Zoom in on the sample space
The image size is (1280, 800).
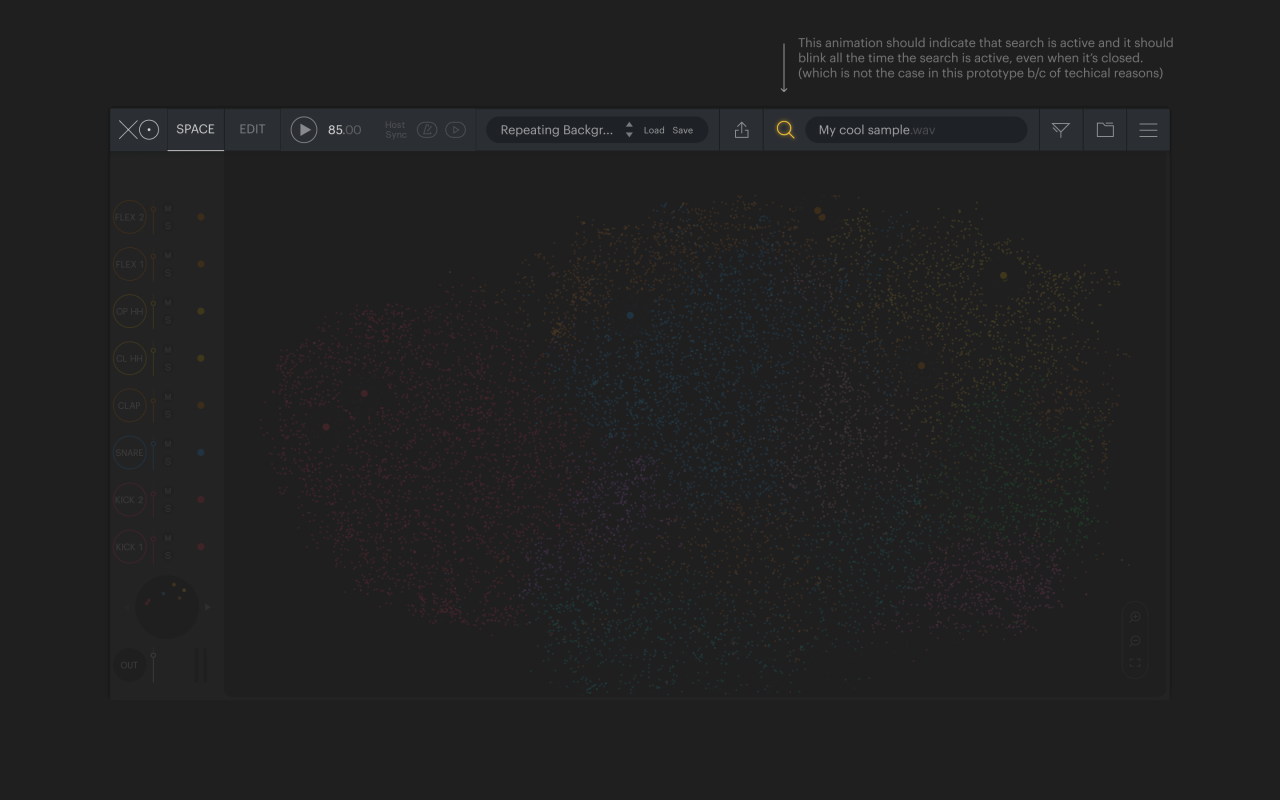click(x=1135, y=617)
